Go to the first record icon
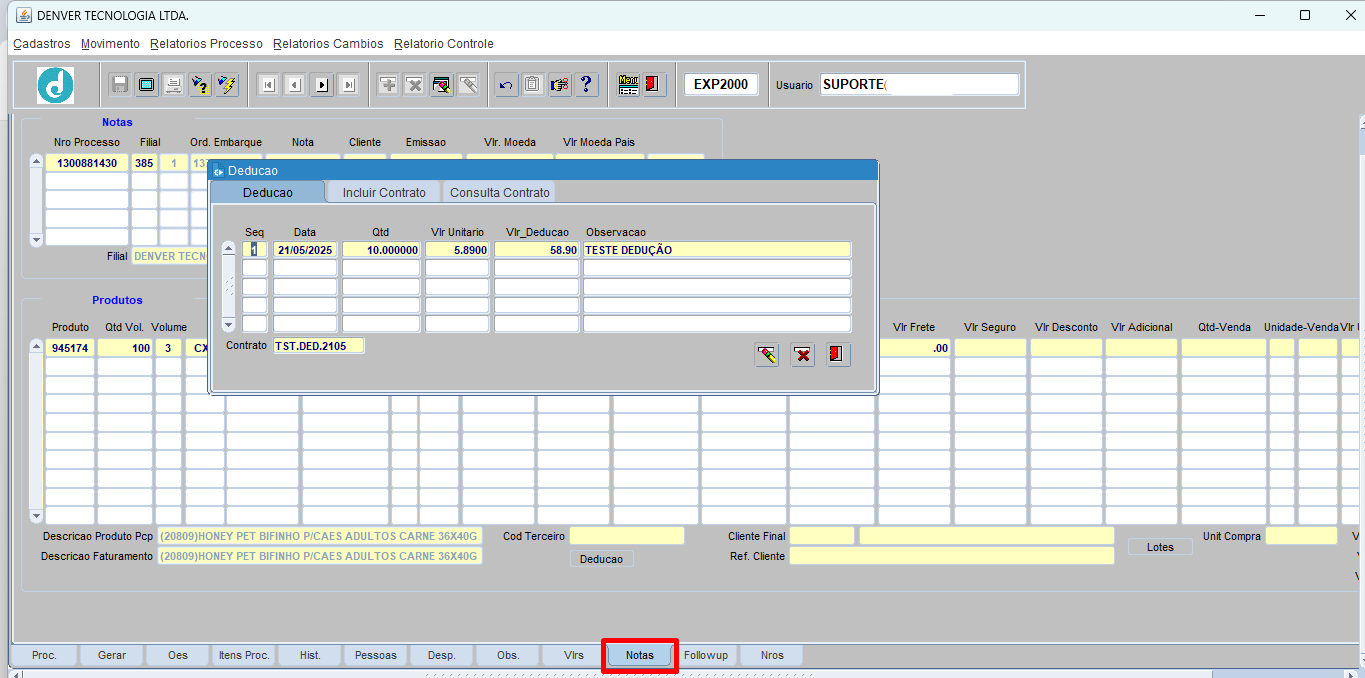1365x678 pixels. [x=268, y=85]
